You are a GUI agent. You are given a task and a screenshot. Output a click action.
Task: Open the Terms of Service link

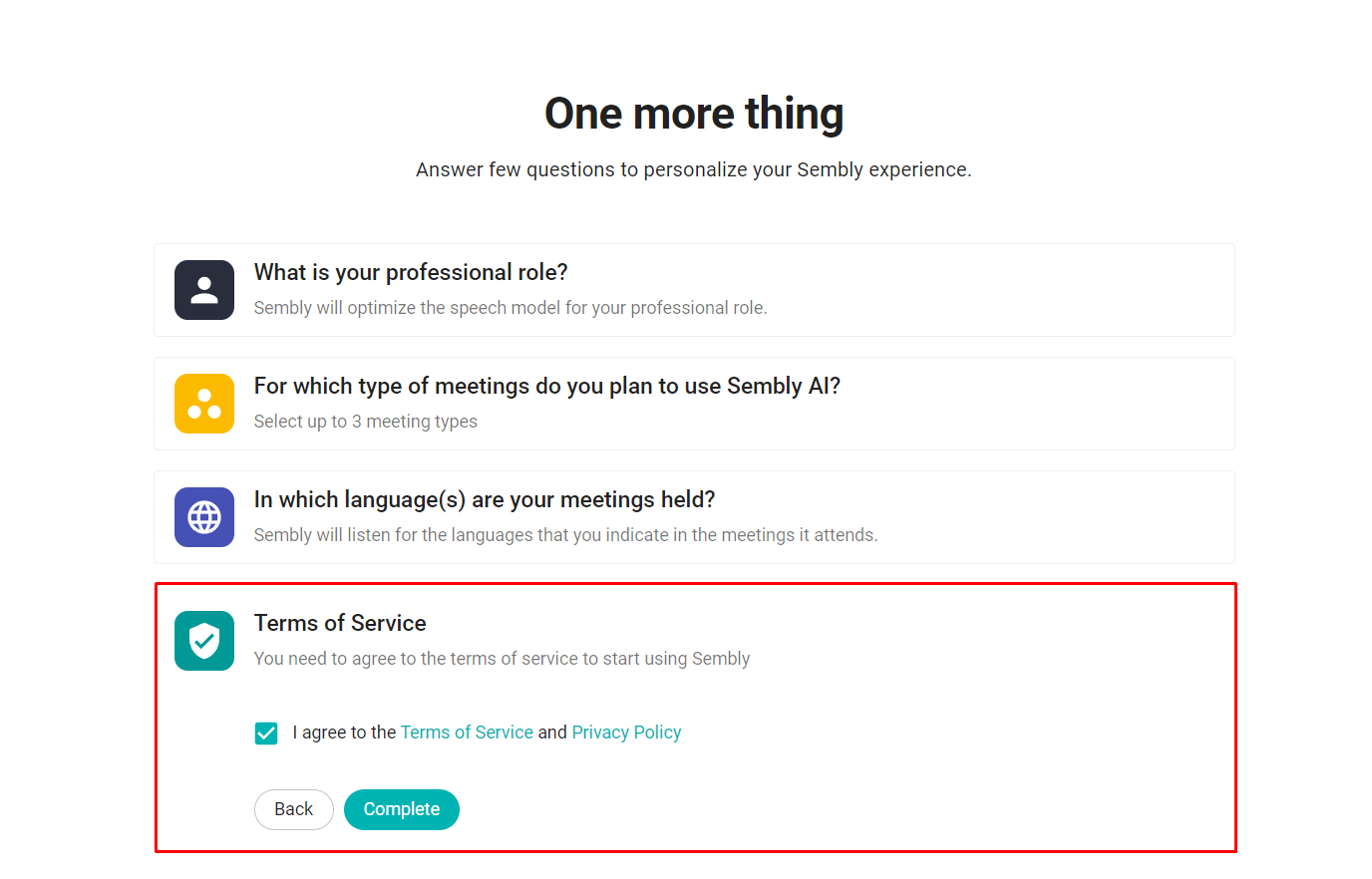[467, 732]
